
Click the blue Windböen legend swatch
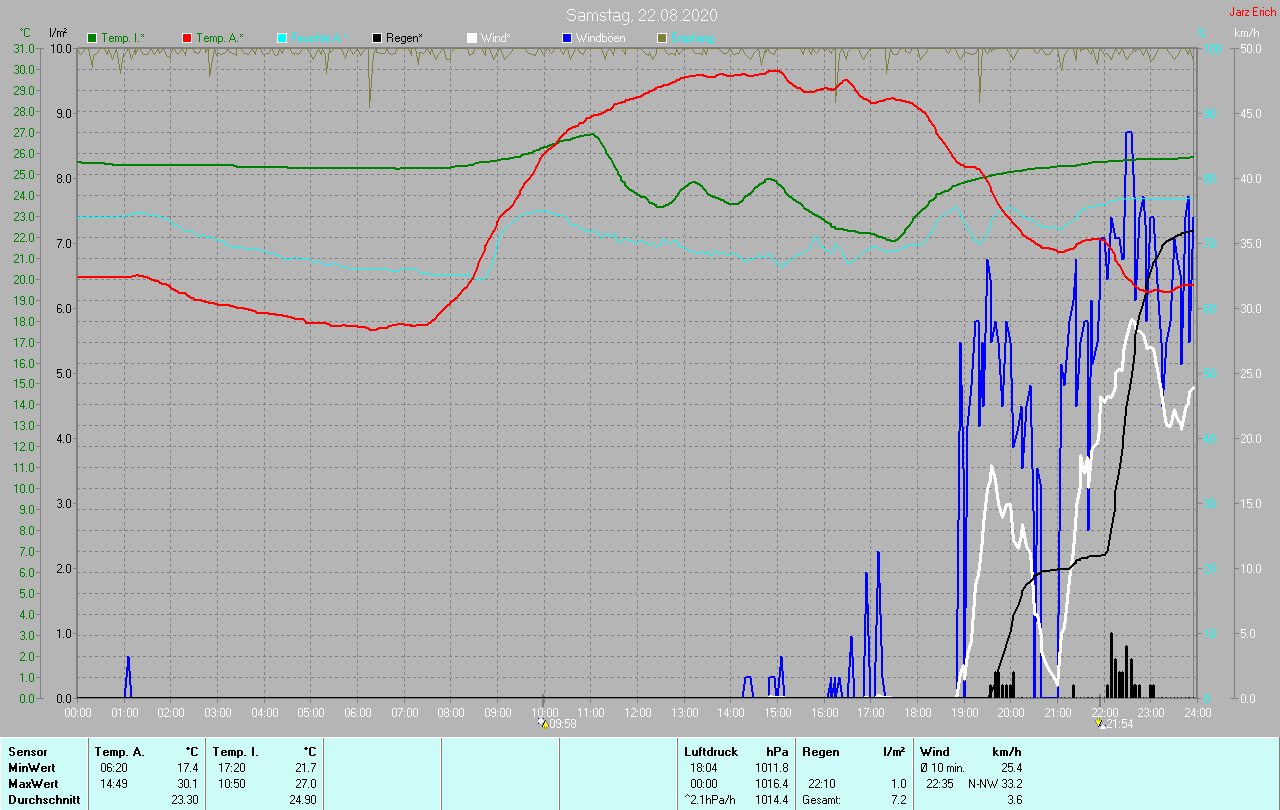(566, 38)
